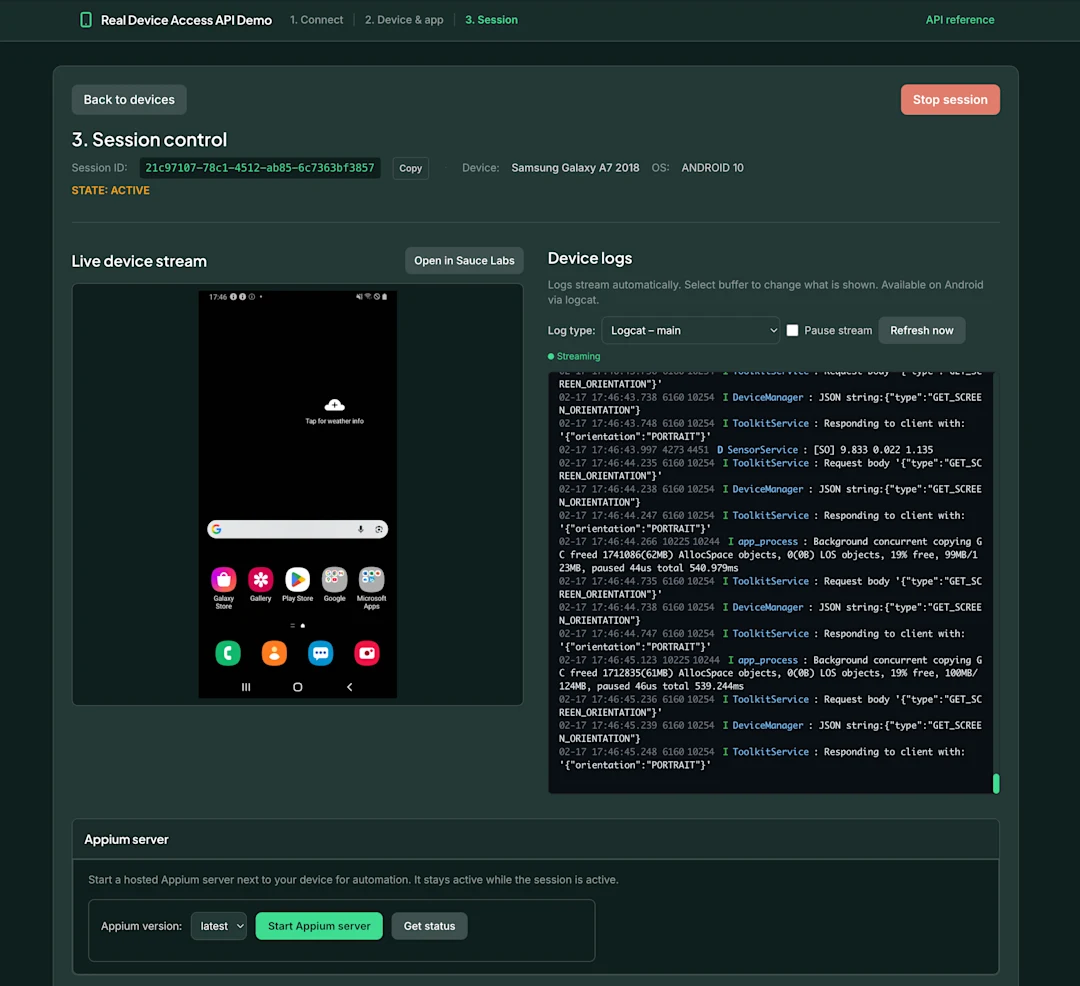Image resolution: width=1080 pixels, height=986 pixels.
Task: Tap Android back navigation arrow
Action: tap(349, 687)
